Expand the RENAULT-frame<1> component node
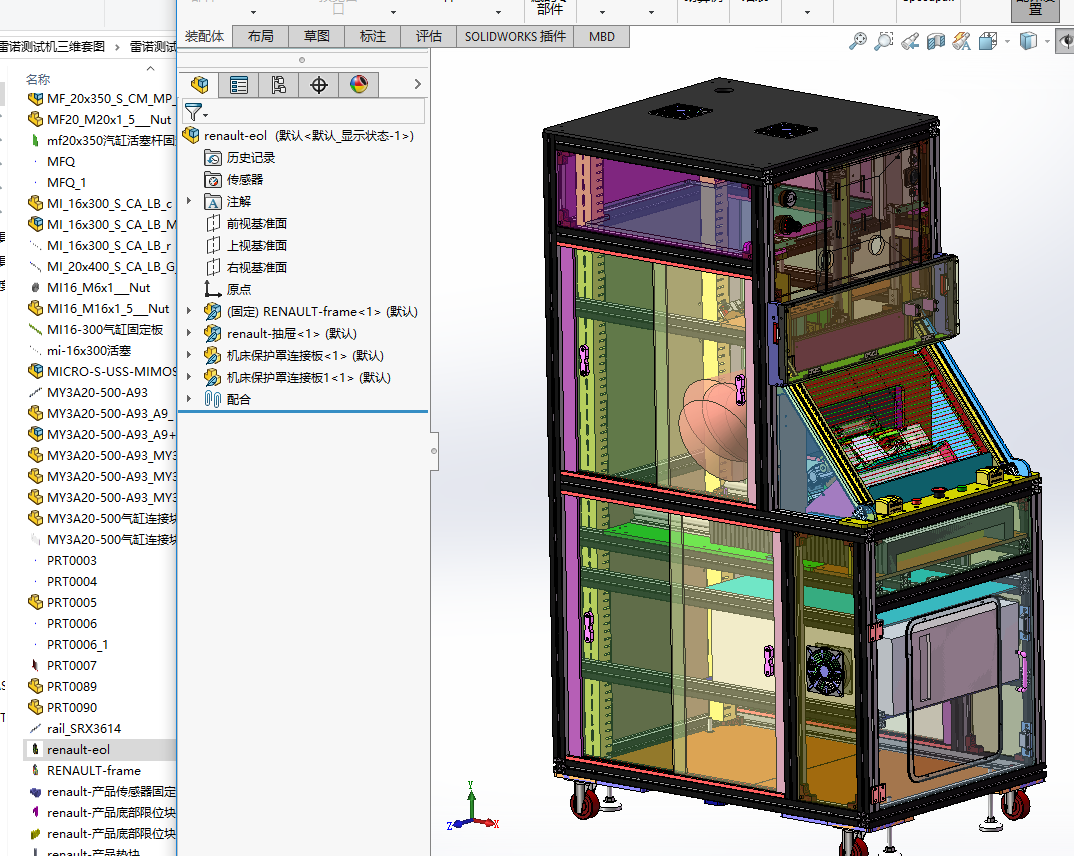 189,312
